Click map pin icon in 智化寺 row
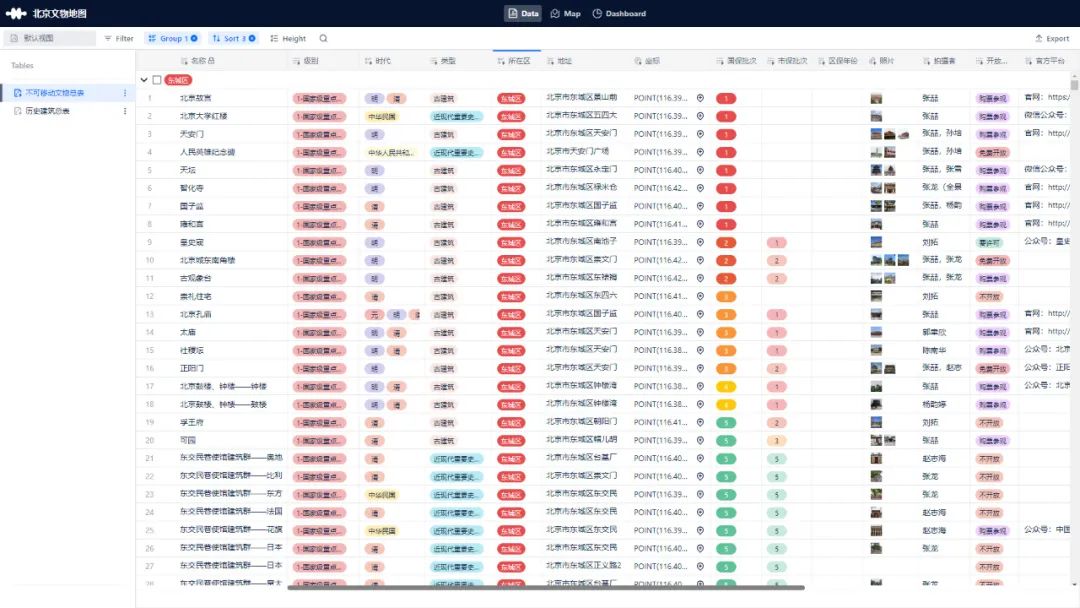Image resolution: width=1080 pixels, height=608 pixels. pos(700,188)
